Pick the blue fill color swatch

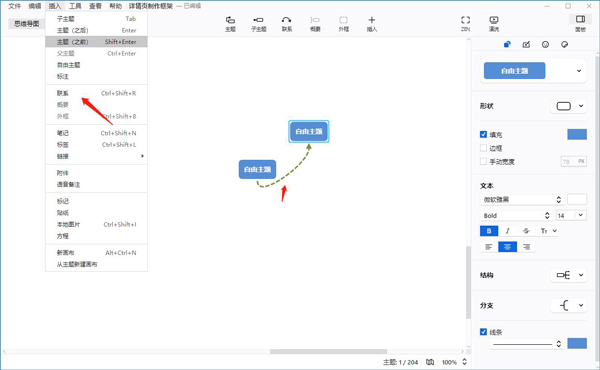point(577,134)
